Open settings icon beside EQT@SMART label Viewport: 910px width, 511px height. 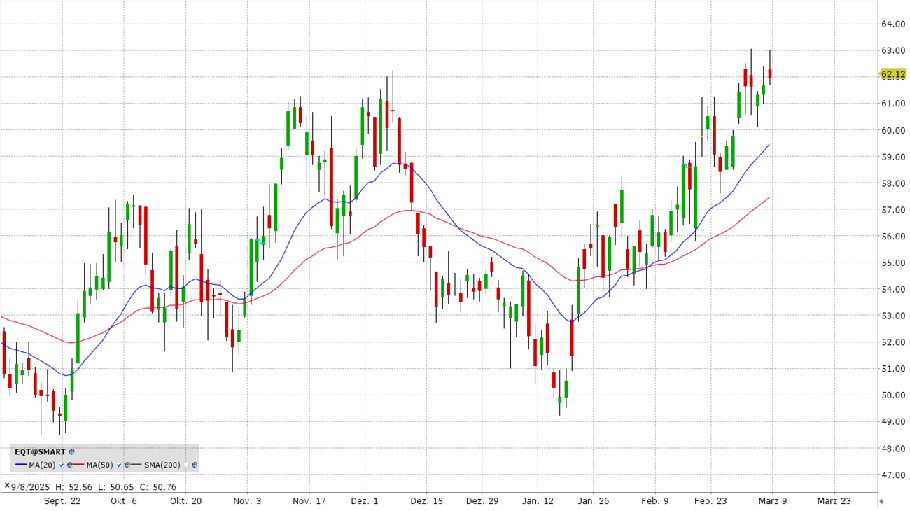pos(71,452)
